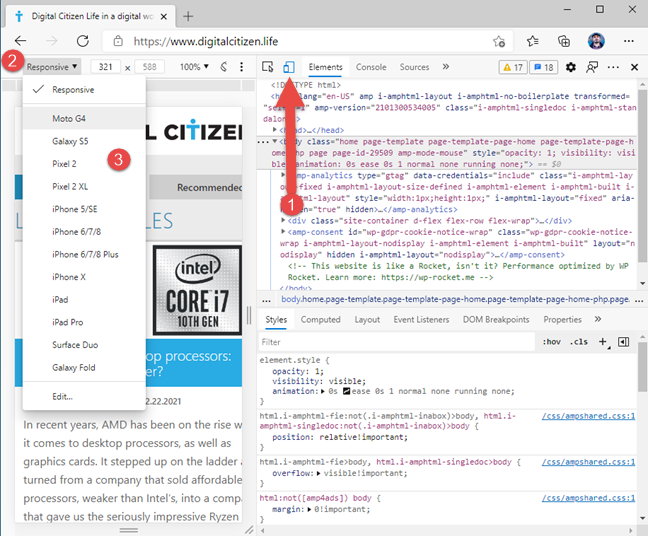This screenshot has width=648, height=536.
Task: Open DevTools settings gear
Action: coord(571,67)
